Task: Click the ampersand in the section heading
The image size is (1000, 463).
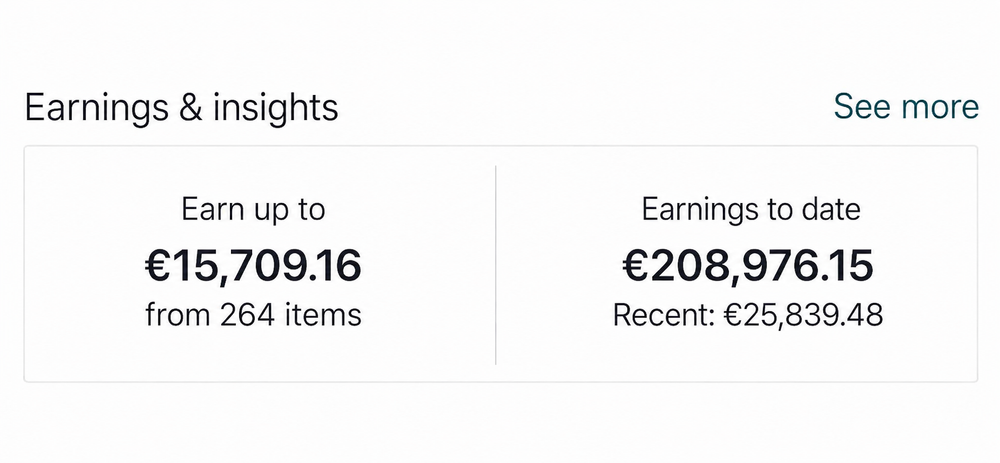Action: coord(191,107)
